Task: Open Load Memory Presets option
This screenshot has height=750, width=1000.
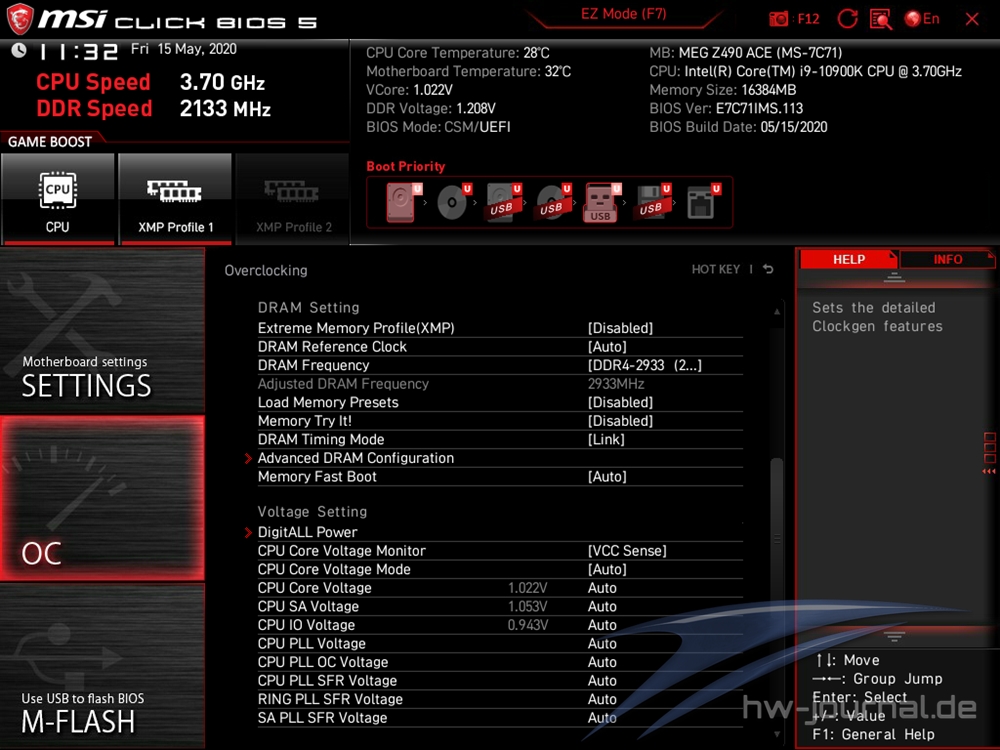Action: coord(500,402)
